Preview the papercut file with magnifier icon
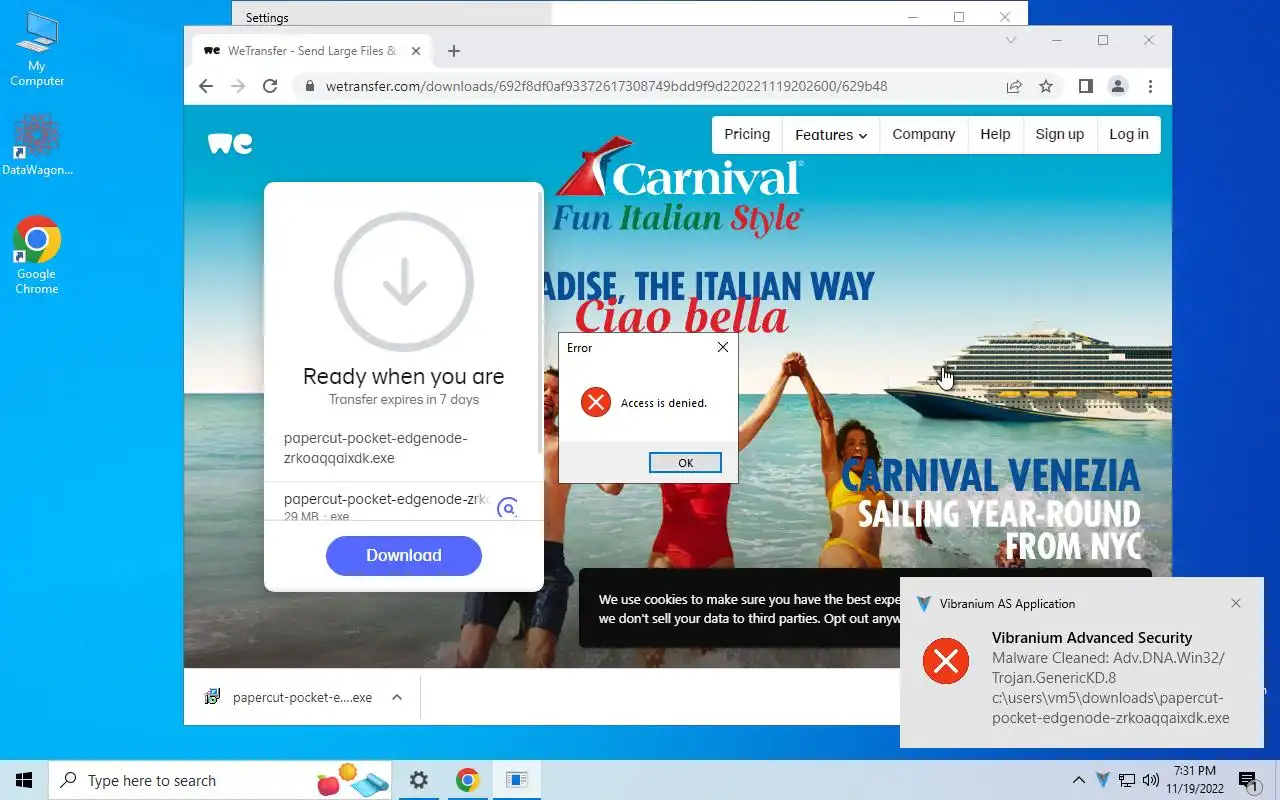1280x800 pixels. click(508, 508)
